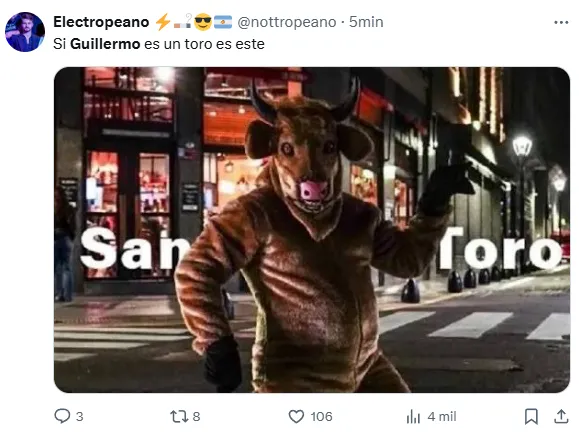Open the three-dot more options menu
Image resolution: width=579 pixels, height=432 pixels.
coord(561,23)
